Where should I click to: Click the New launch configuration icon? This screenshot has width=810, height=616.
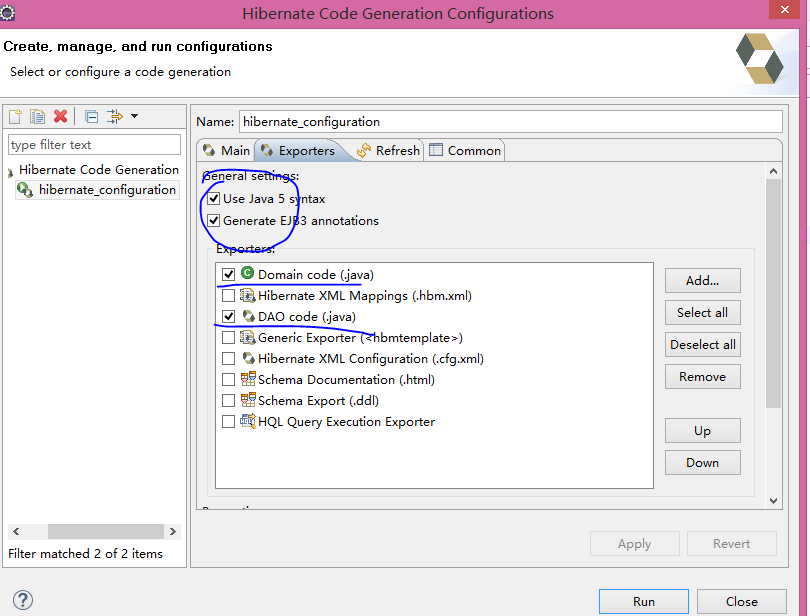pyautogui.click(x=15, y=116)
